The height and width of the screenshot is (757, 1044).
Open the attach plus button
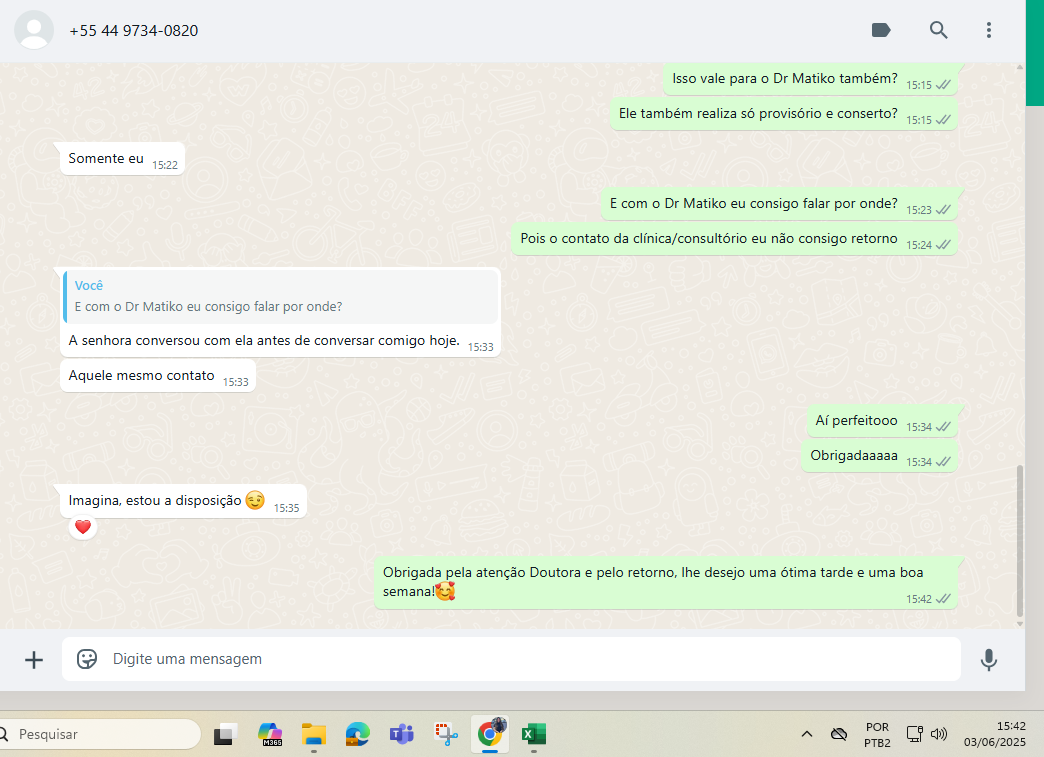(34, 660)
